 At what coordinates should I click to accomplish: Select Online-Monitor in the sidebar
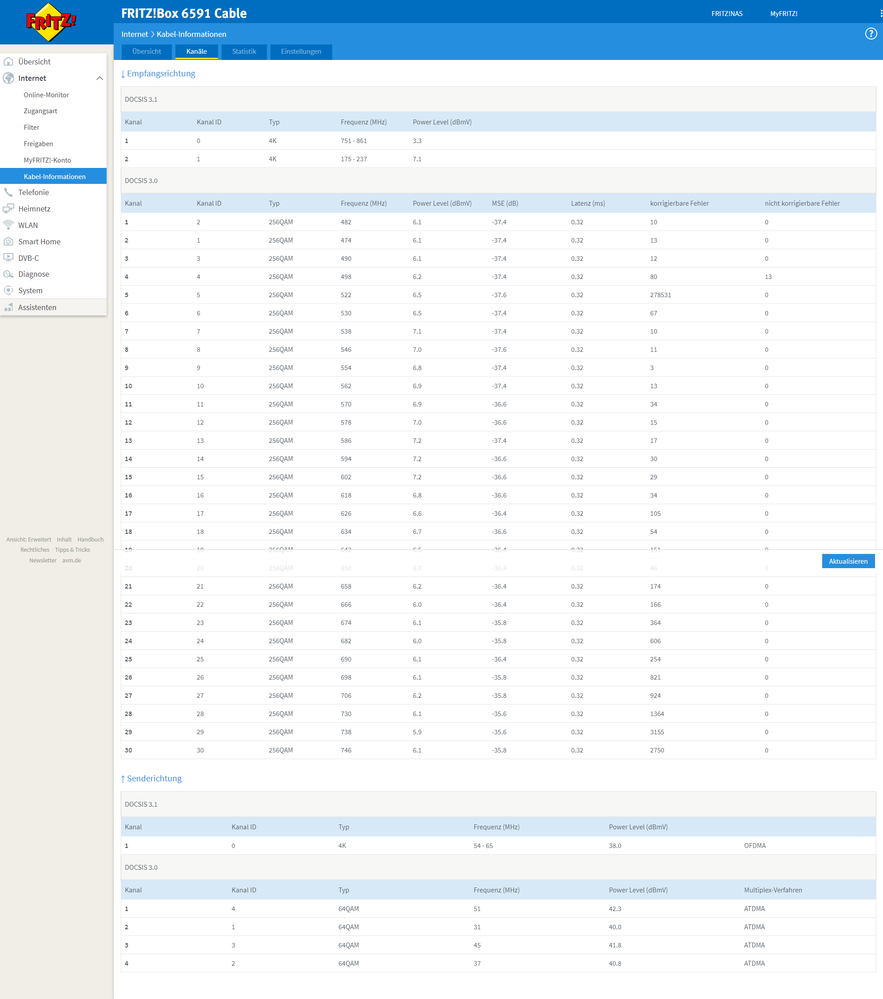(x=46, y=95)
